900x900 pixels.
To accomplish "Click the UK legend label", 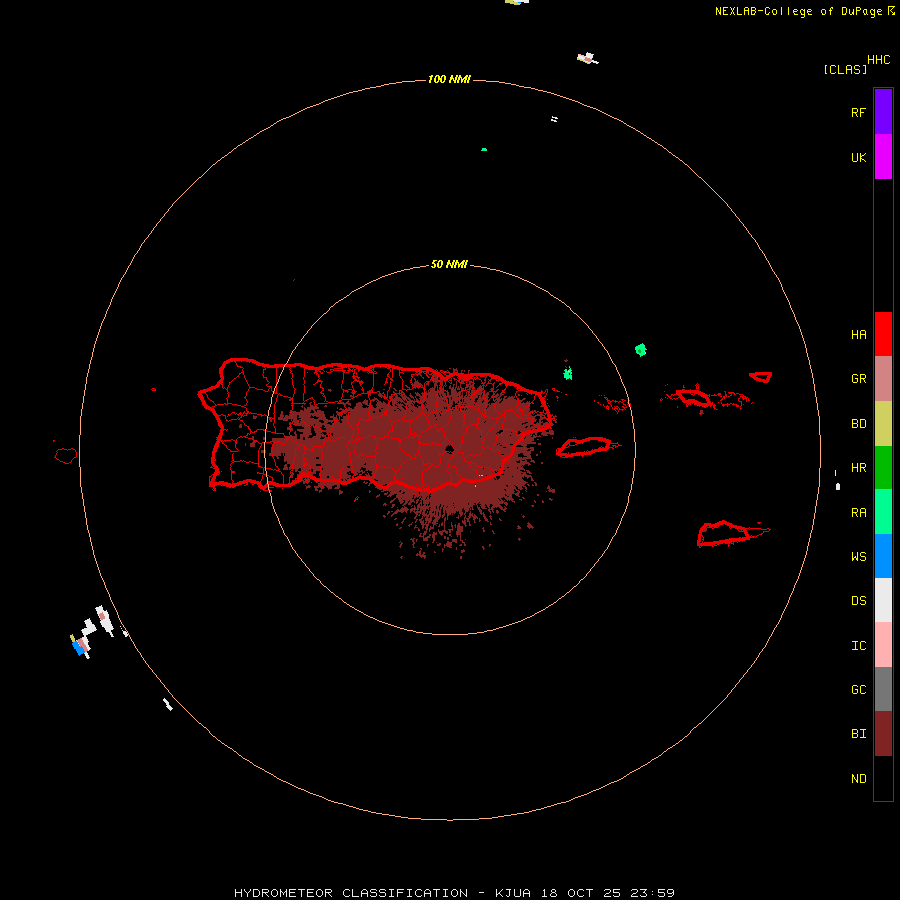I will [858, 157].
